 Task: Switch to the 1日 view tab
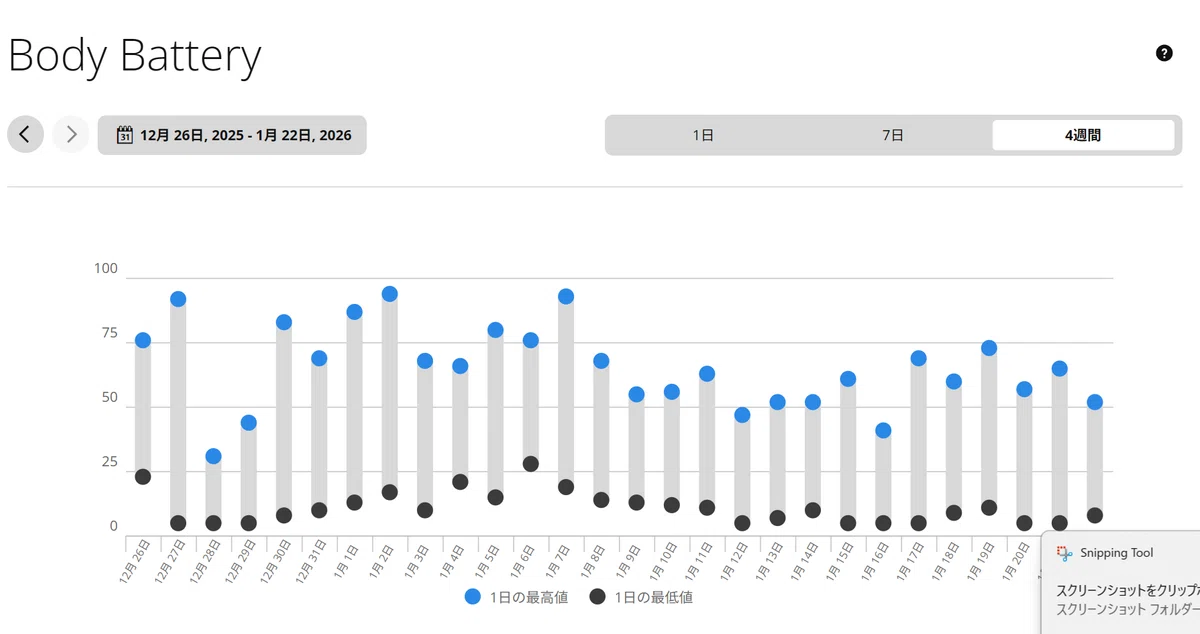[703, 135]
